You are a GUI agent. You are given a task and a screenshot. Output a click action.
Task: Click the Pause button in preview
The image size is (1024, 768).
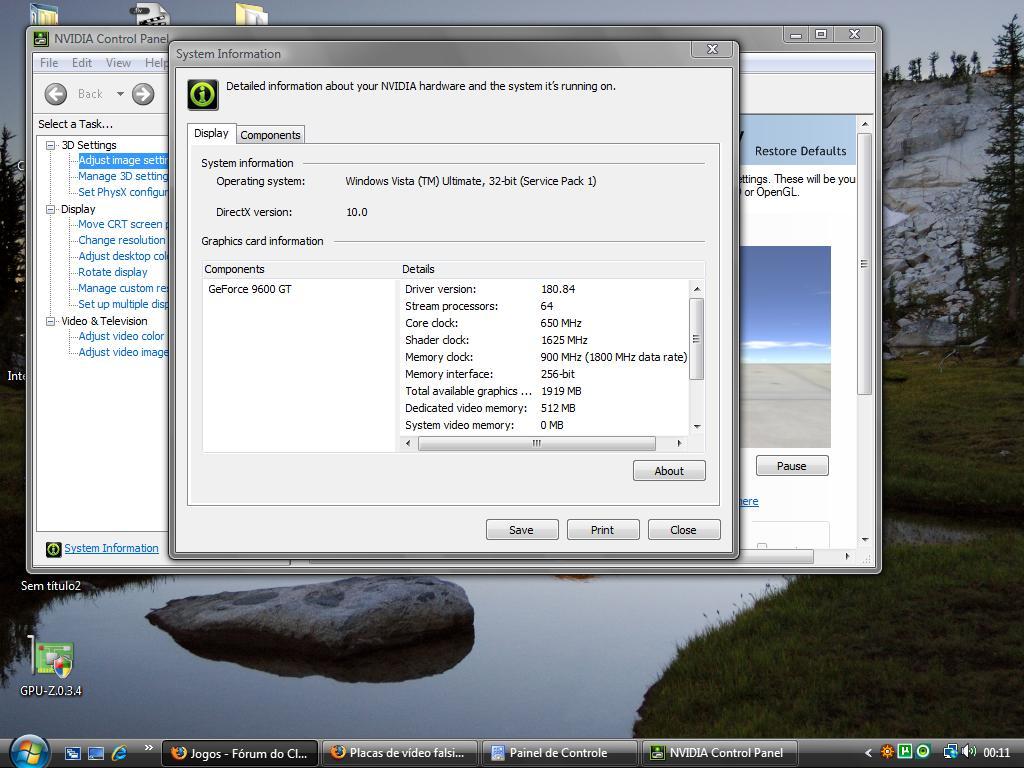coord(792,466)
